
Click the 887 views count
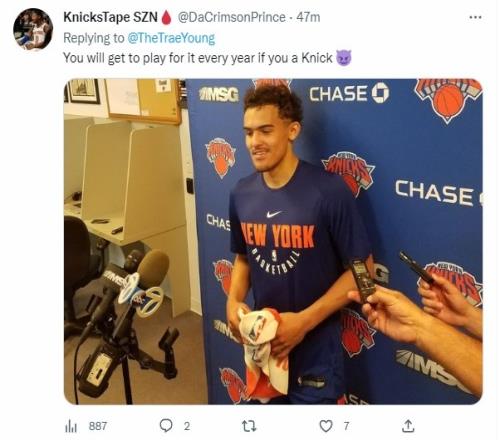point(98,426)
